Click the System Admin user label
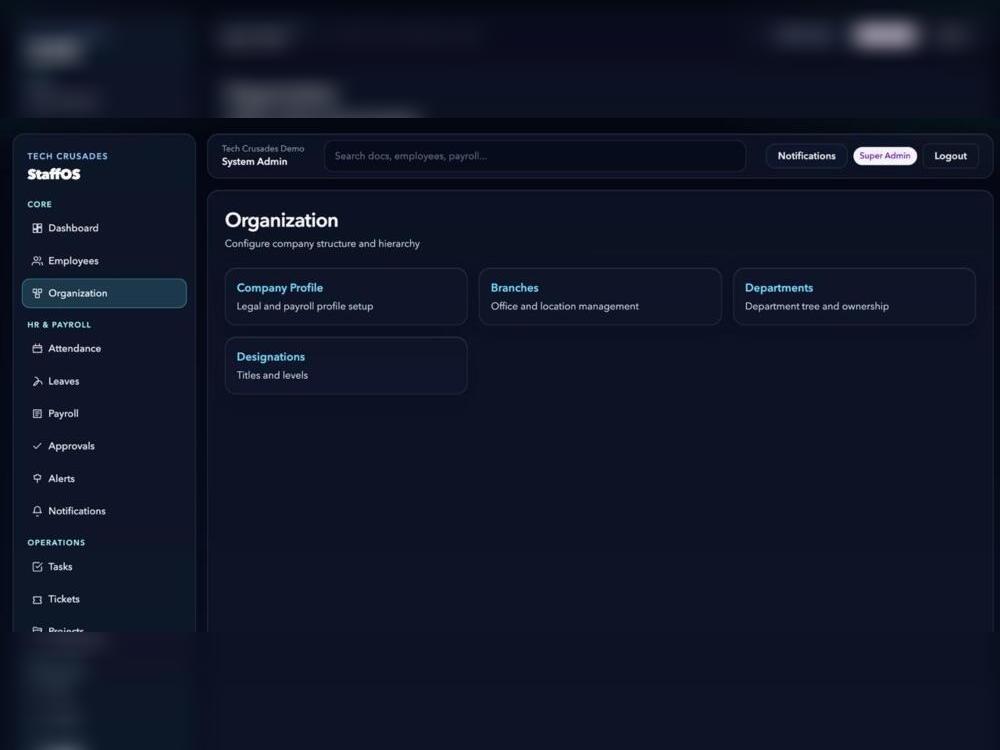The image size is (1000, 750). pos(254,162)
